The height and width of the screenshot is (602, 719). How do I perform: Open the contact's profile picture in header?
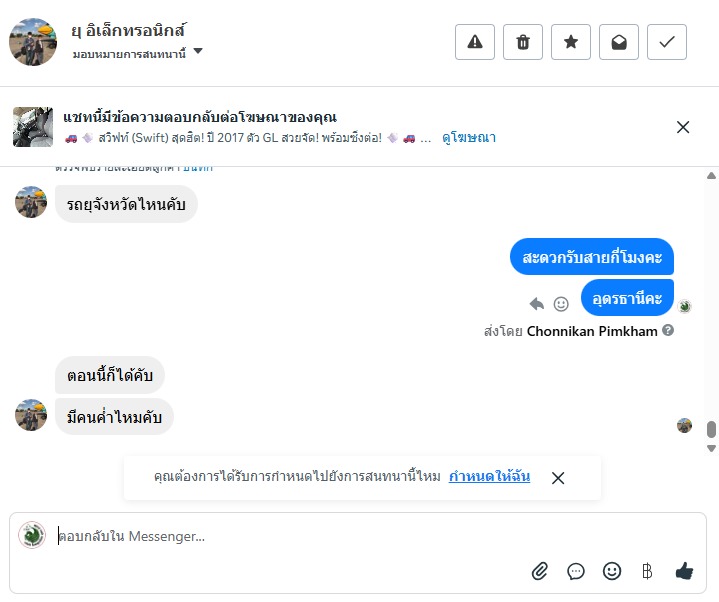(33, 41)
